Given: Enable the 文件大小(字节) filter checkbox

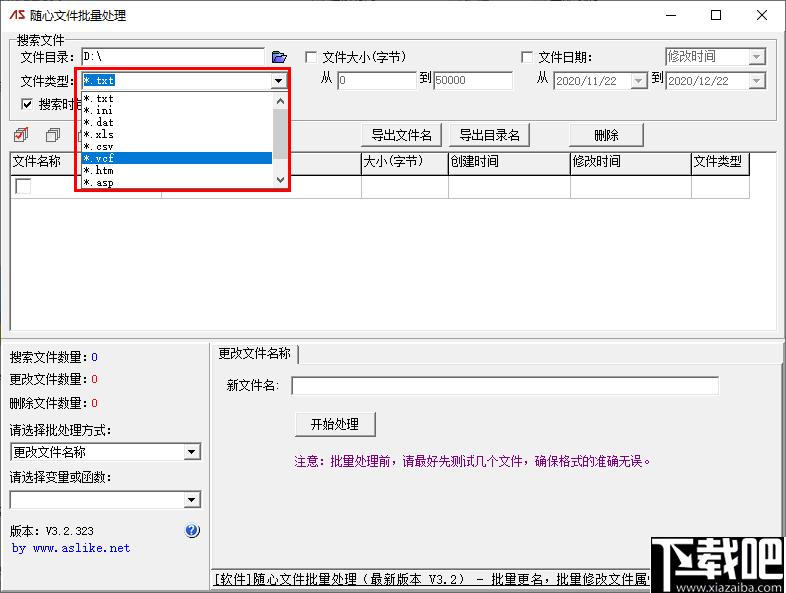Looking at the screenshot, I should [311, 57].
